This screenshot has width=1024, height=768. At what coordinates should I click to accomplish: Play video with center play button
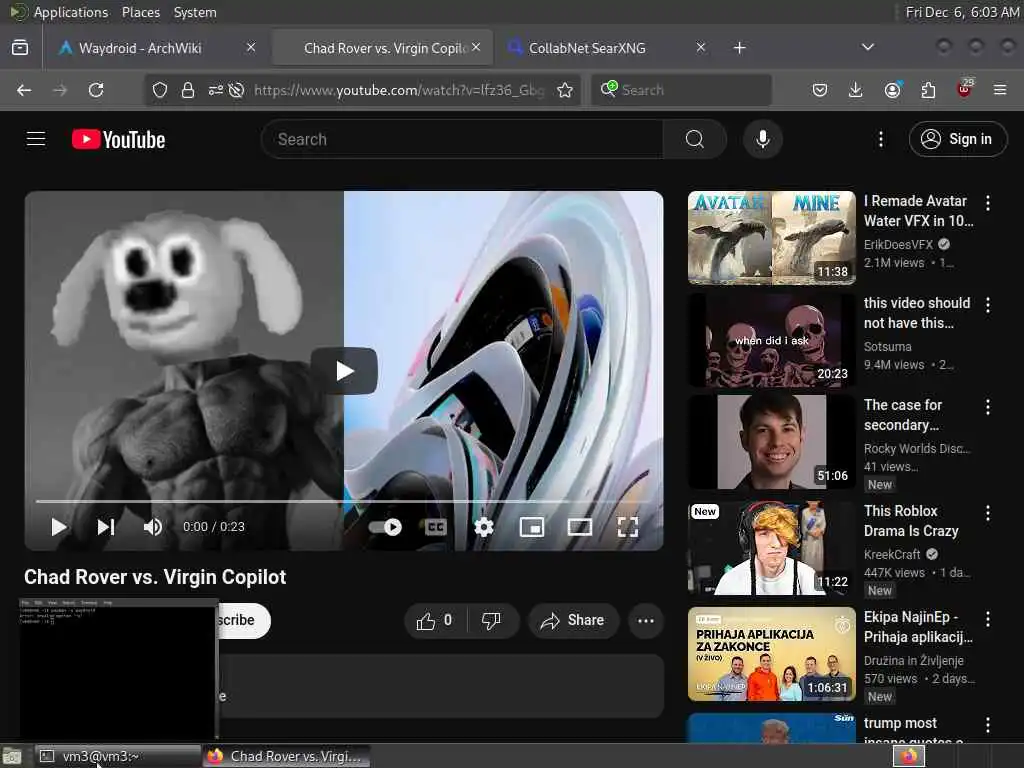tap(344, 371)
